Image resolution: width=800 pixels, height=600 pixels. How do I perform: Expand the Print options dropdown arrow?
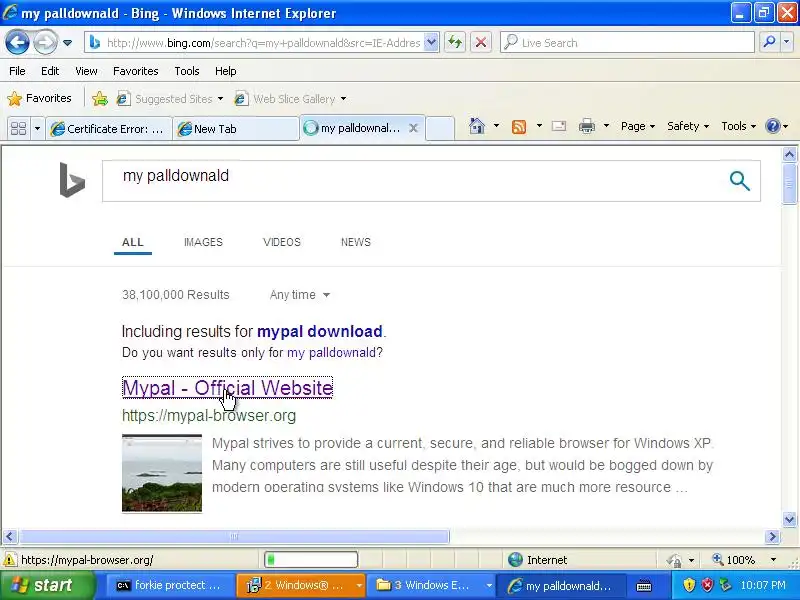[x=606, y=126]
